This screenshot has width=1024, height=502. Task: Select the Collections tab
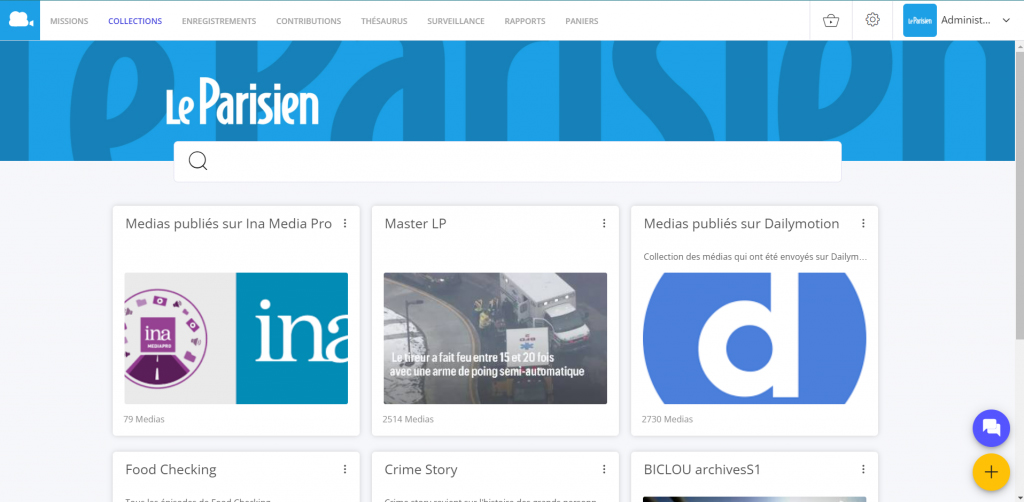point(135,21)
